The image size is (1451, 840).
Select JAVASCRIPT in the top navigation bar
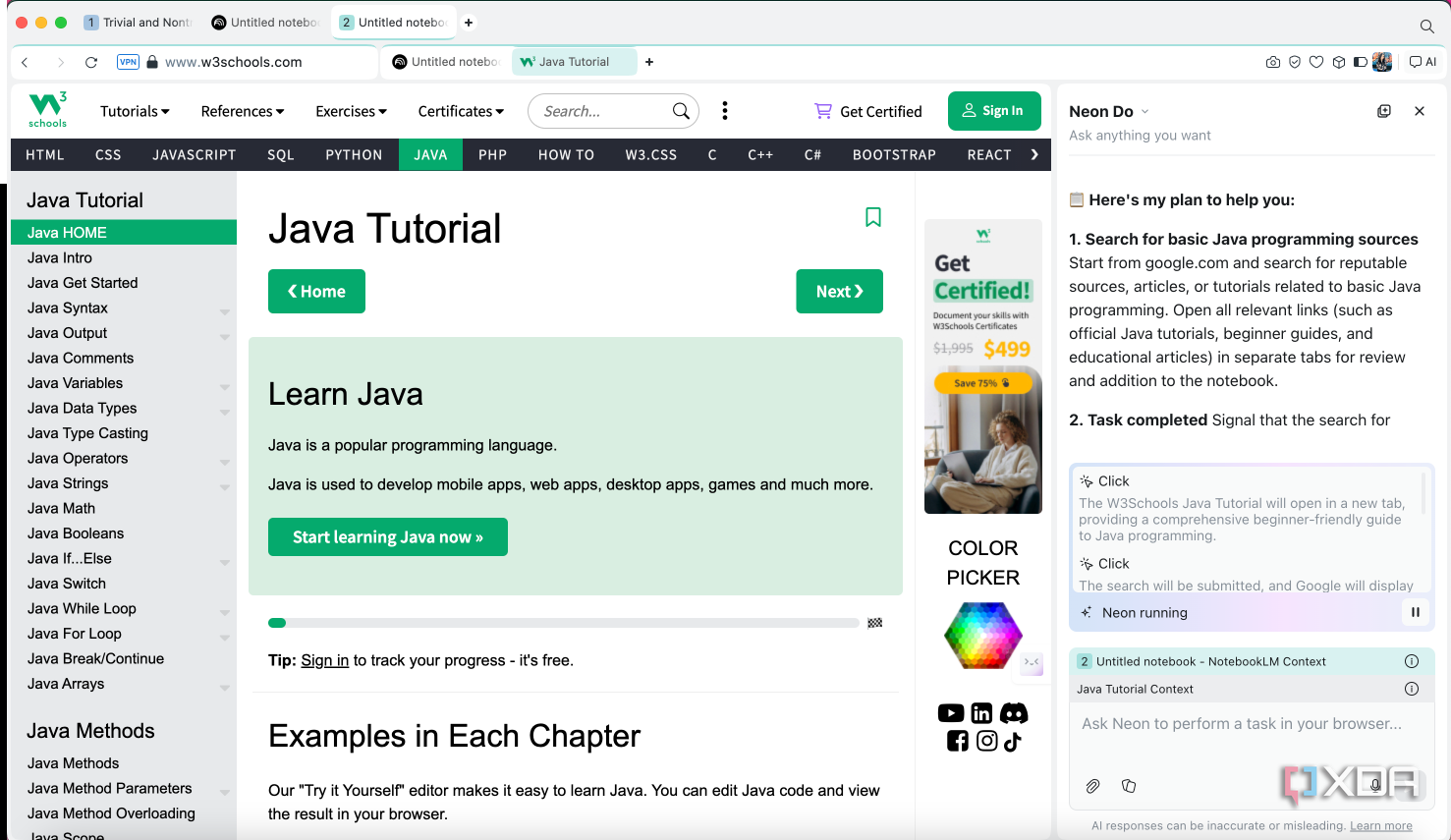point(195,154)
